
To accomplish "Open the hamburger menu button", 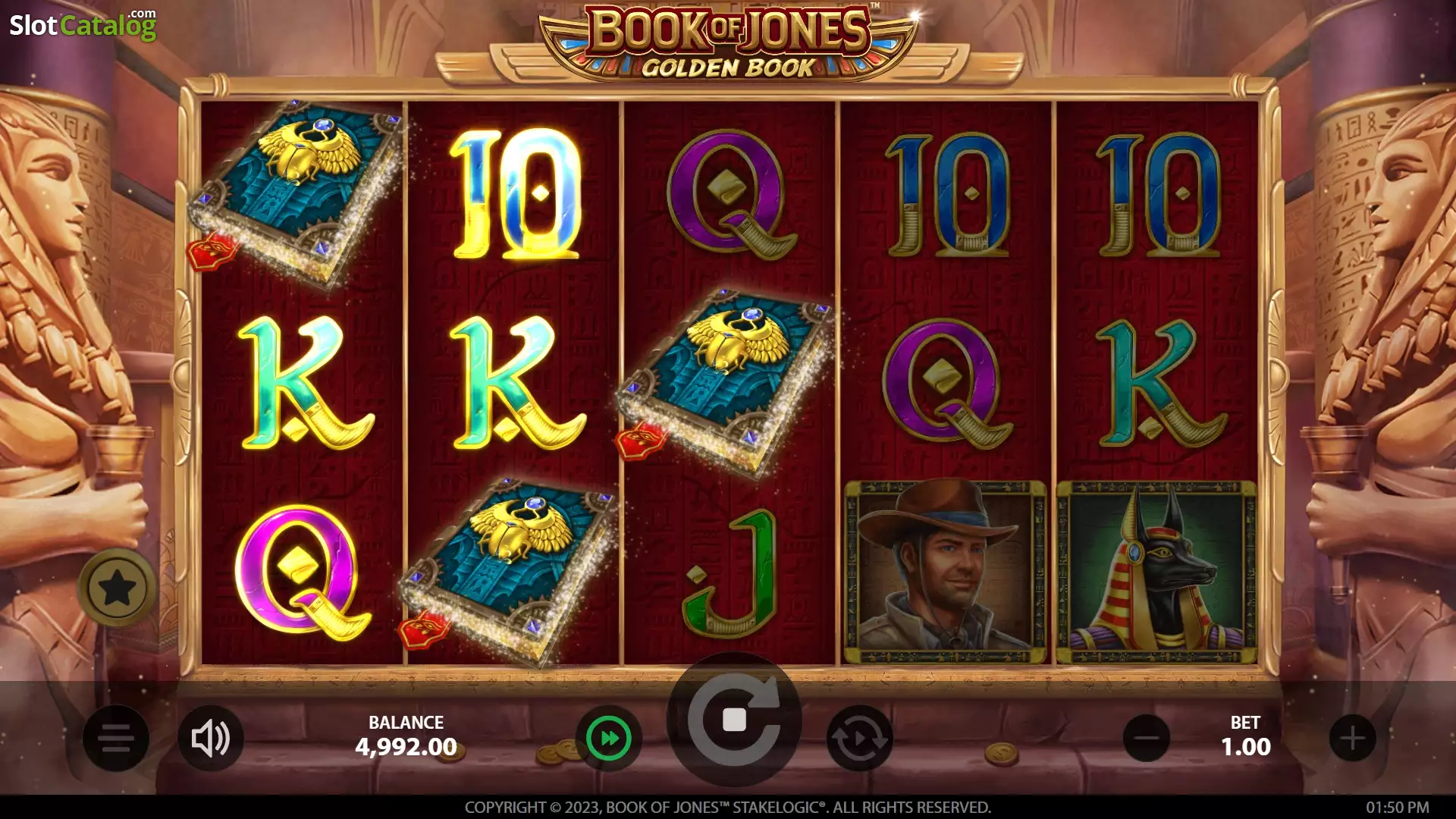I will tap(116, 738).
